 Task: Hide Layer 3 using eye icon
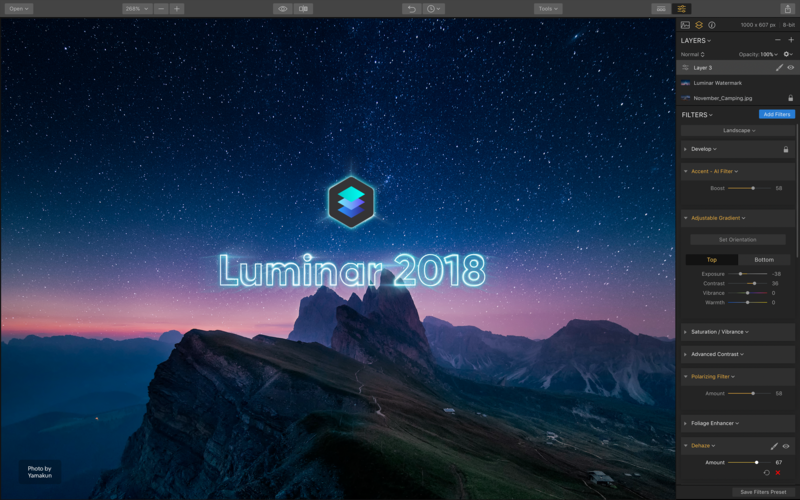[790, 68]
